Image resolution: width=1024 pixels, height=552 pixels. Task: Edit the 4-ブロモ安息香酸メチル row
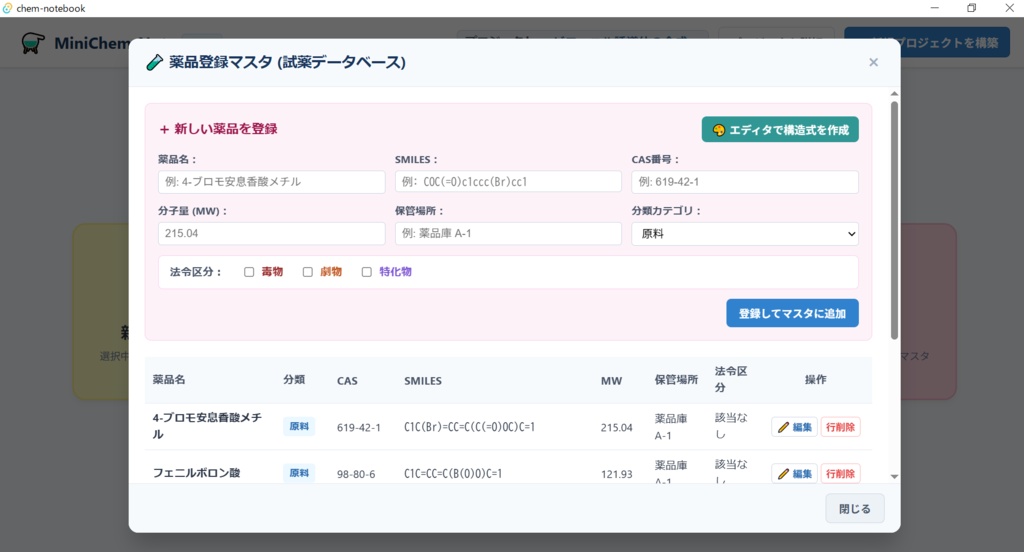tap(794, 427)
